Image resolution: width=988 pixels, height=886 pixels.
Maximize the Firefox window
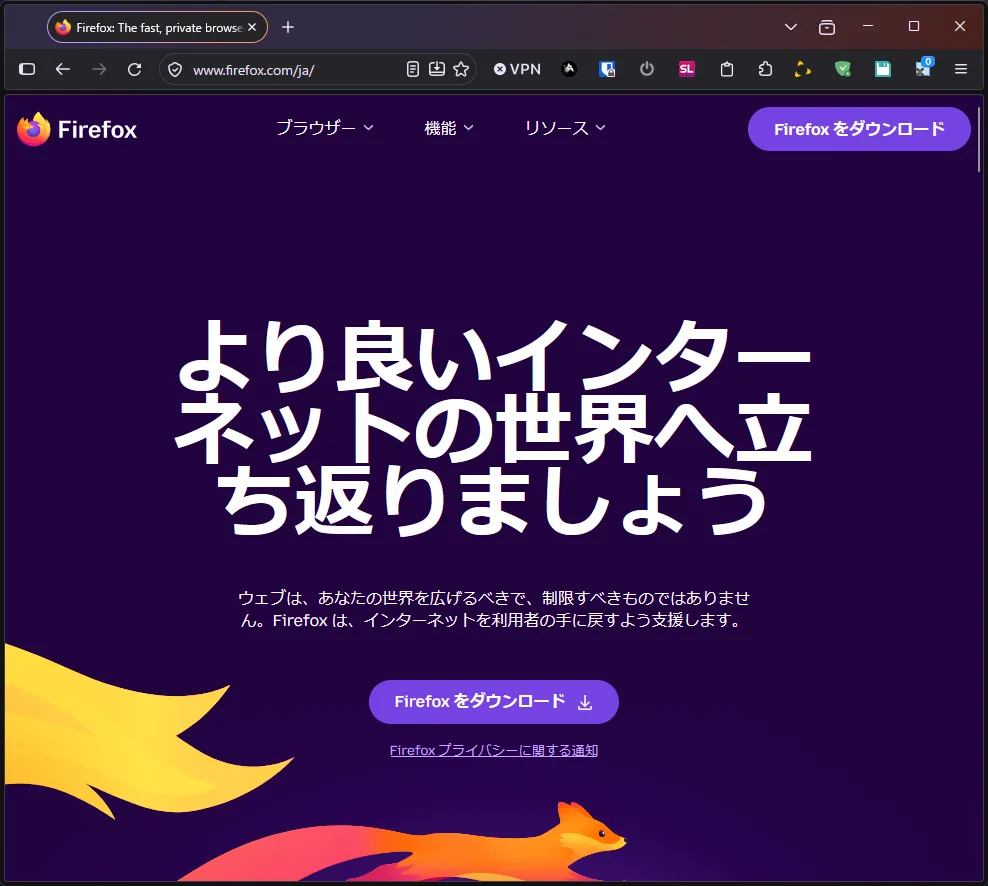click(x=914, y=26)
